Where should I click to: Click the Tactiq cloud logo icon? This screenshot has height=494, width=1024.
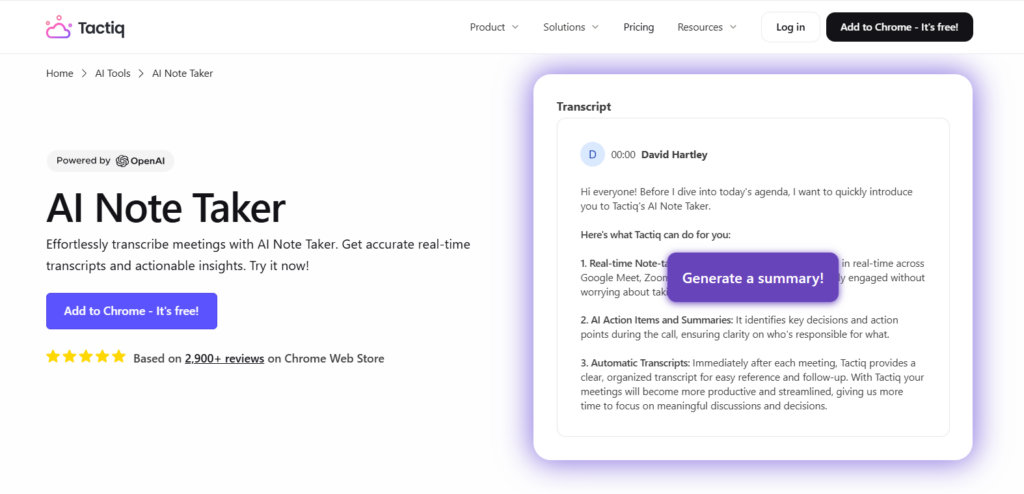coord(58,27)
